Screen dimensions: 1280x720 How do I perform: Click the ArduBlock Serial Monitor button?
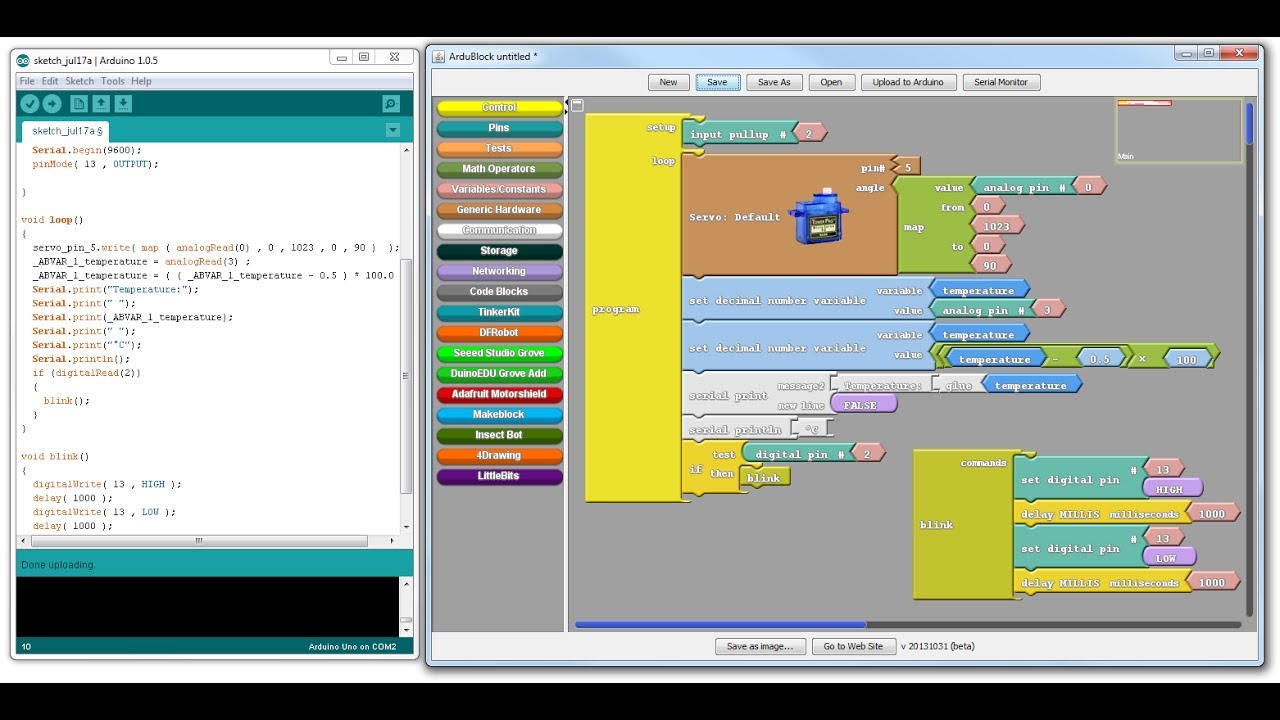pyautogui.click(x=1001, y=82)
